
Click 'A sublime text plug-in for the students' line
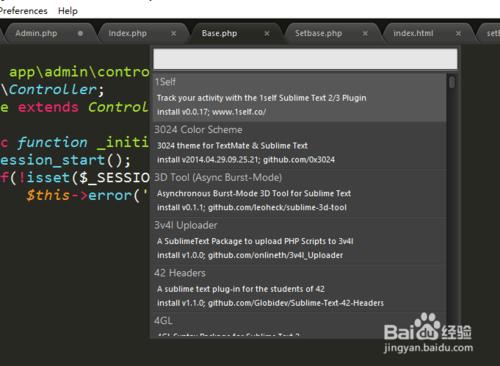point(241,289)
